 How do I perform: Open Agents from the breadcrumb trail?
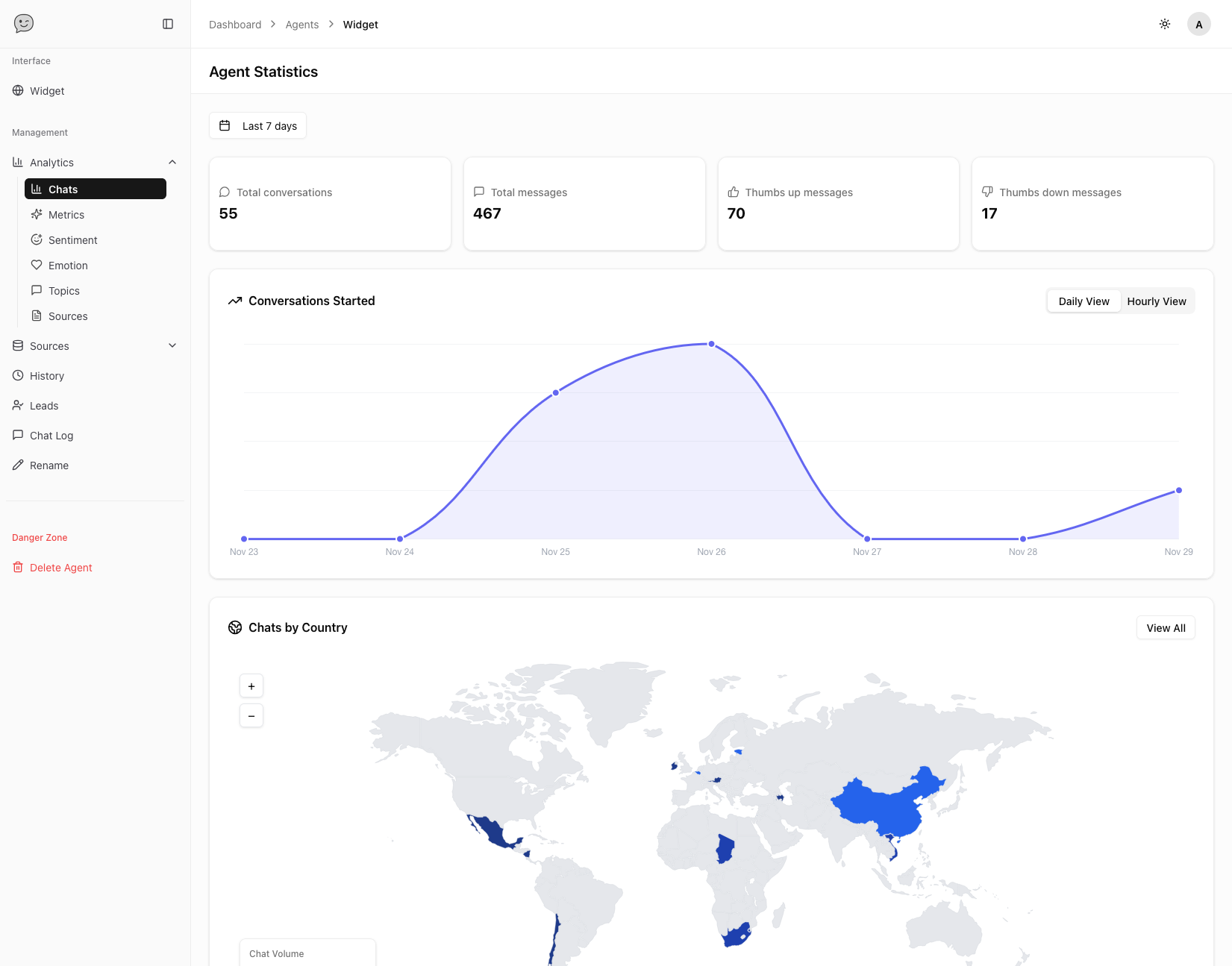pos(301,24)
